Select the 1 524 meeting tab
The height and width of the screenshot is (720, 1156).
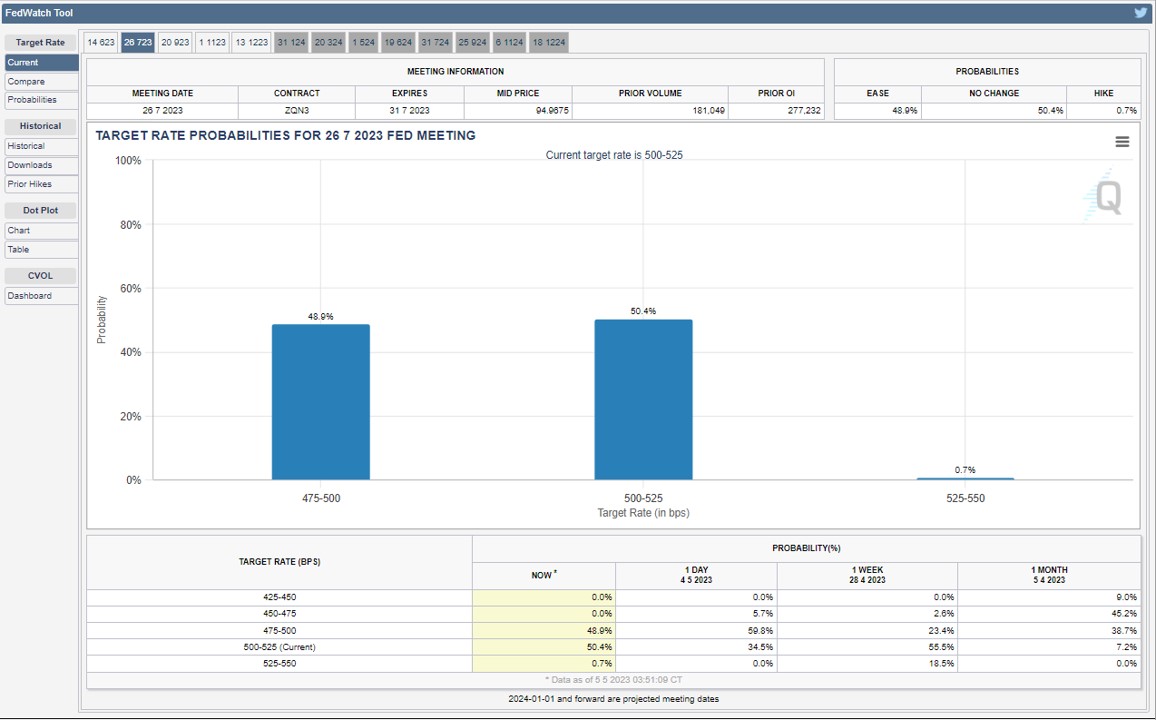point(364,42)
